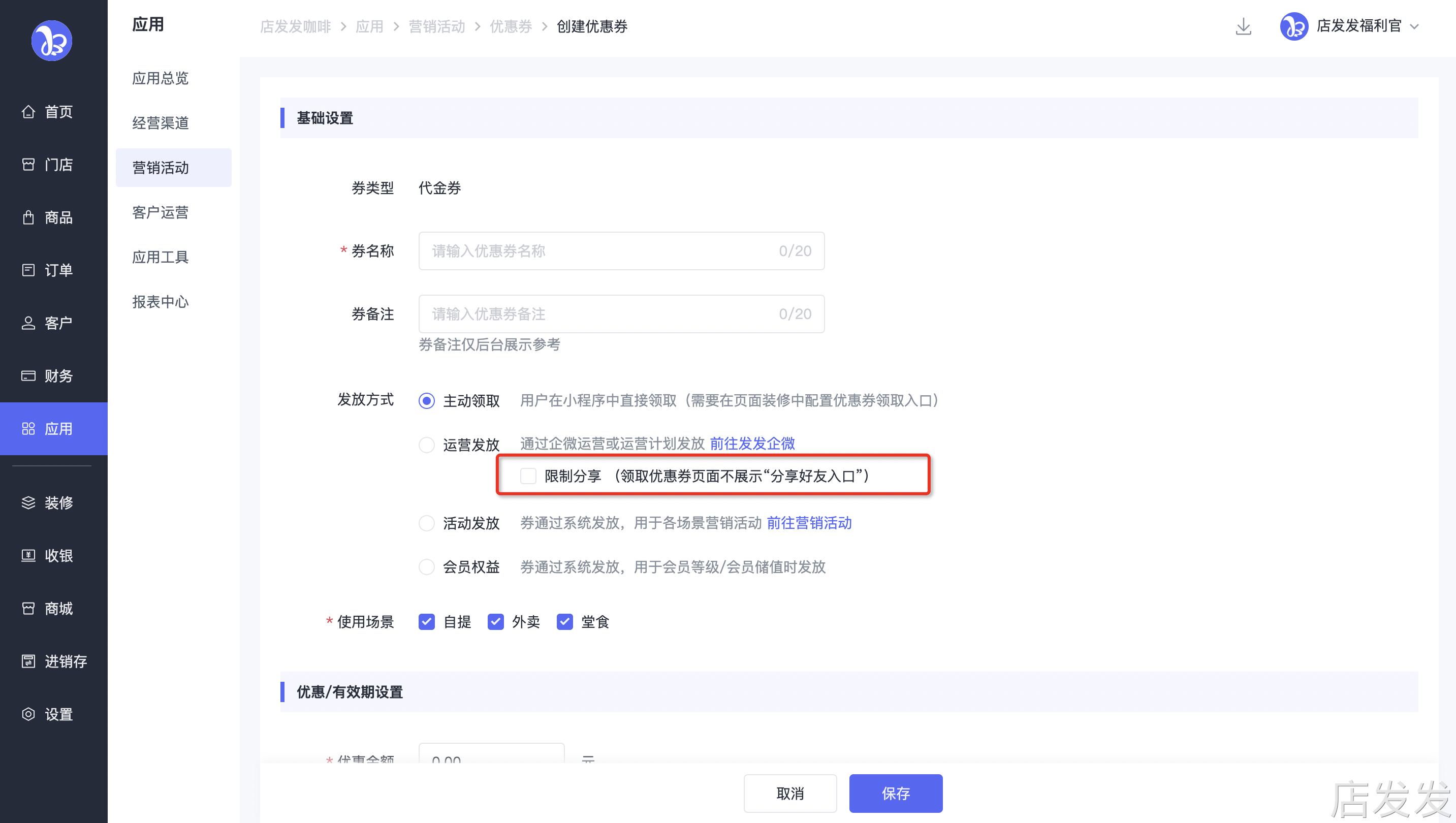
Task: Enable the 限制分享 checkbox
Action: click(528, 476)
